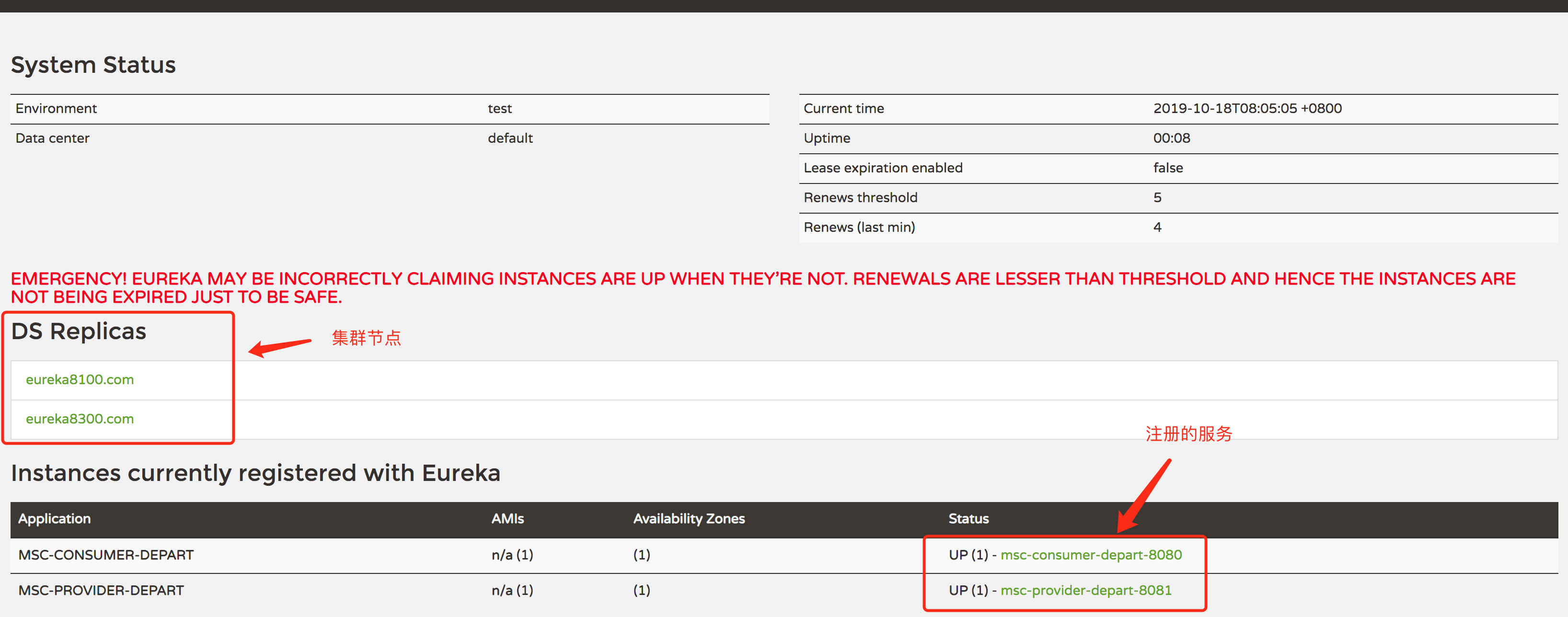
Task: Click the Renews threshold value 5
Action: coord(1157,198)
